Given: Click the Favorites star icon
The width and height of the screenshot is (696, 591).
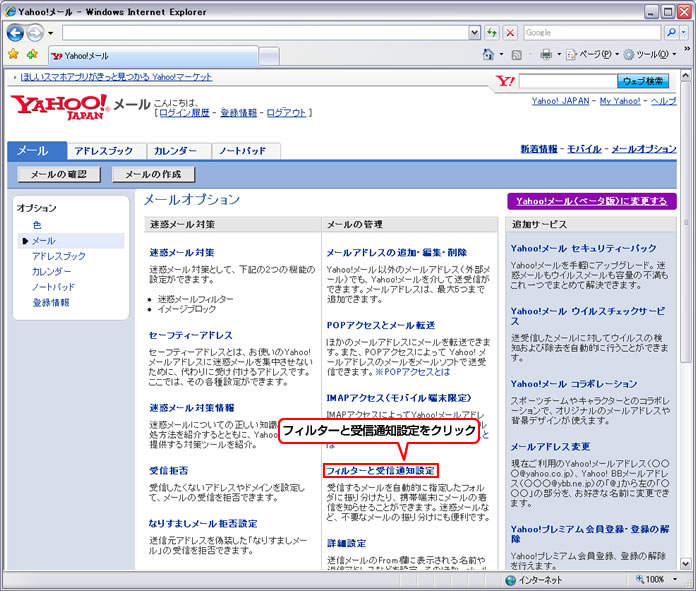Looking at the screenshot, I should (x=14, y=54).
